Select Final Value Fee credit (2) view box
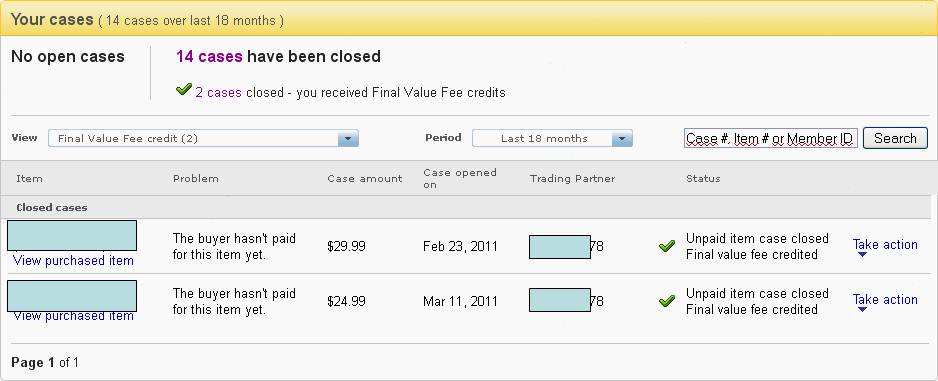 point(203,139)
